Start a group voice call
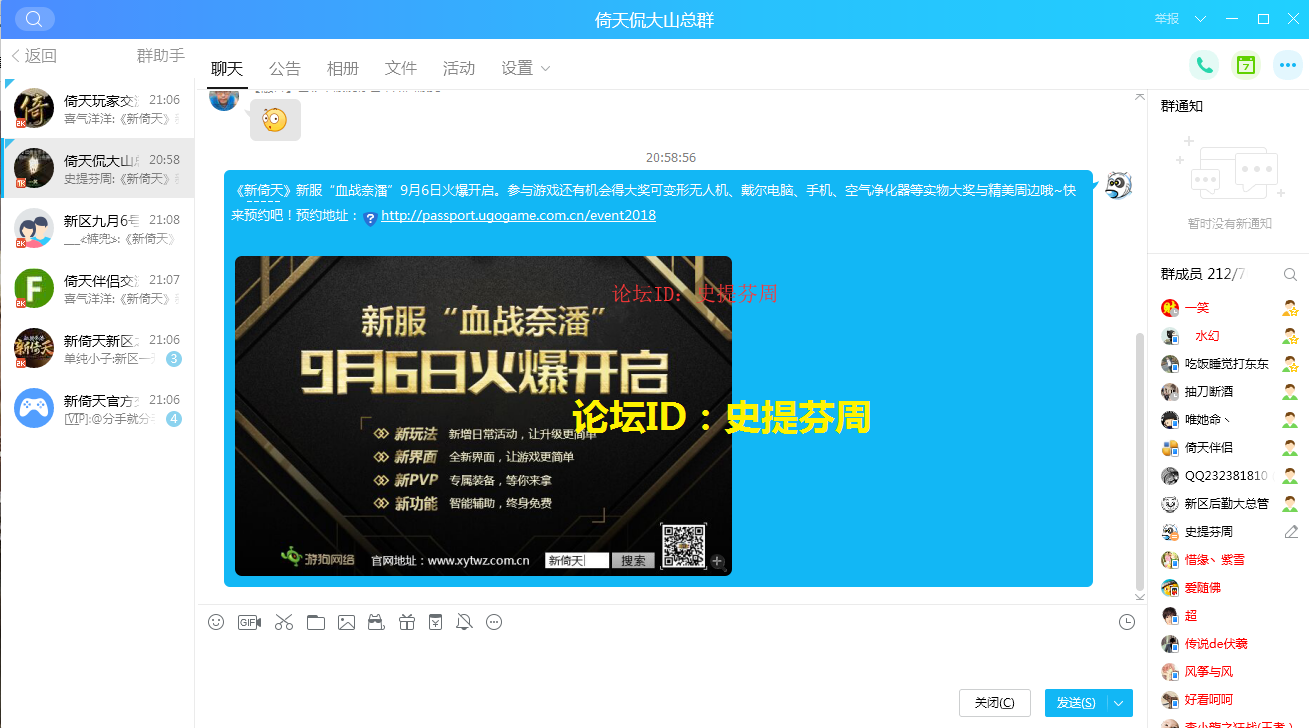 pos(1204,65)
